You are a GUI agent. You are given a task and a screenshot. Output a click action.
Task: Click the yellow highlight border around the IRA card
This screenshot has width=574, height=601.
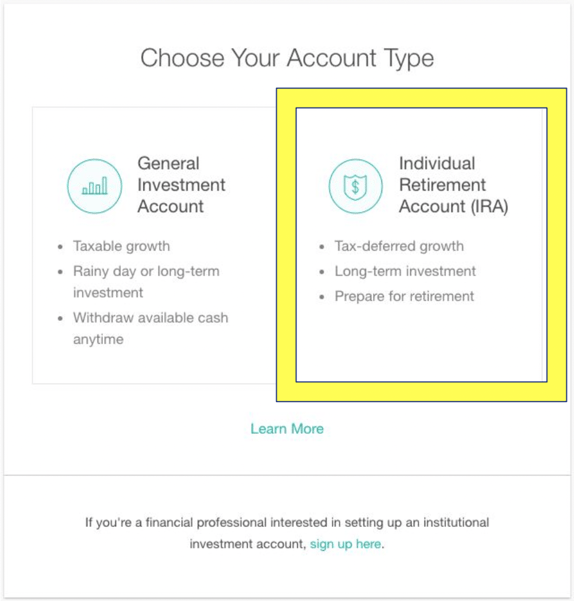(x=421, y=391)
